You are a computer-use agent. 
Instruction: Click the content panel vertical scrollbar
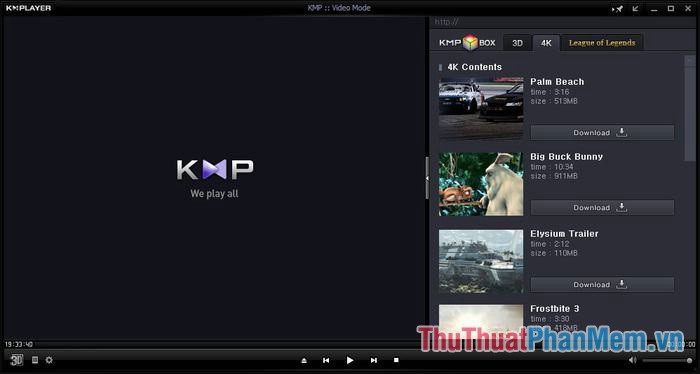(689, 108)
